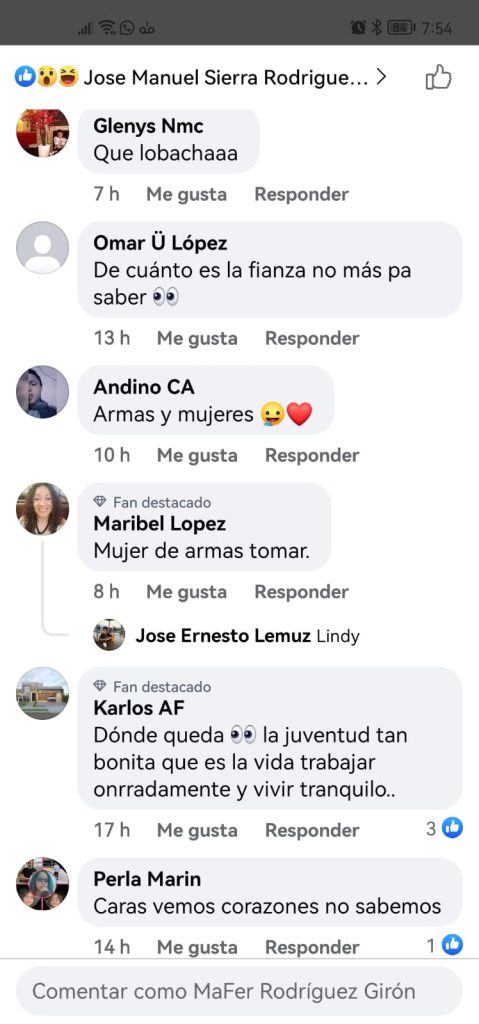Image resolution: width=479 pixels, height=1024 pixels.
Task: Like Glenys Nmc's comment with Me gusta
Action: (186, 194)
